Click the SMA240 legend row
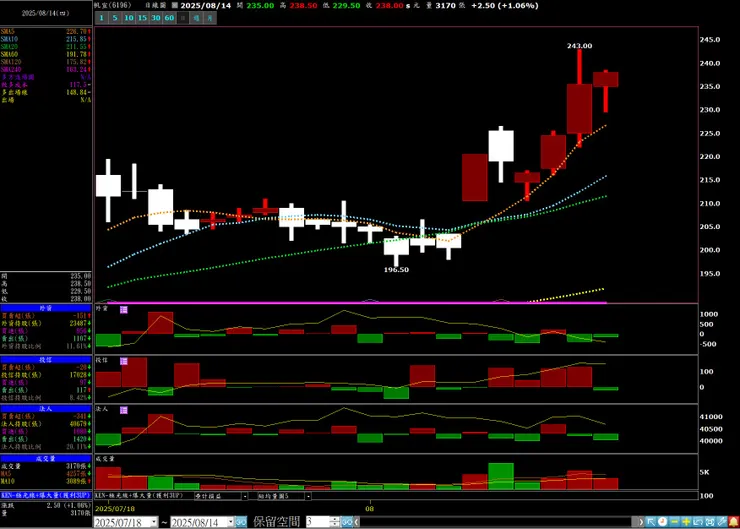 pyautogui.click(x=46, y=69)
